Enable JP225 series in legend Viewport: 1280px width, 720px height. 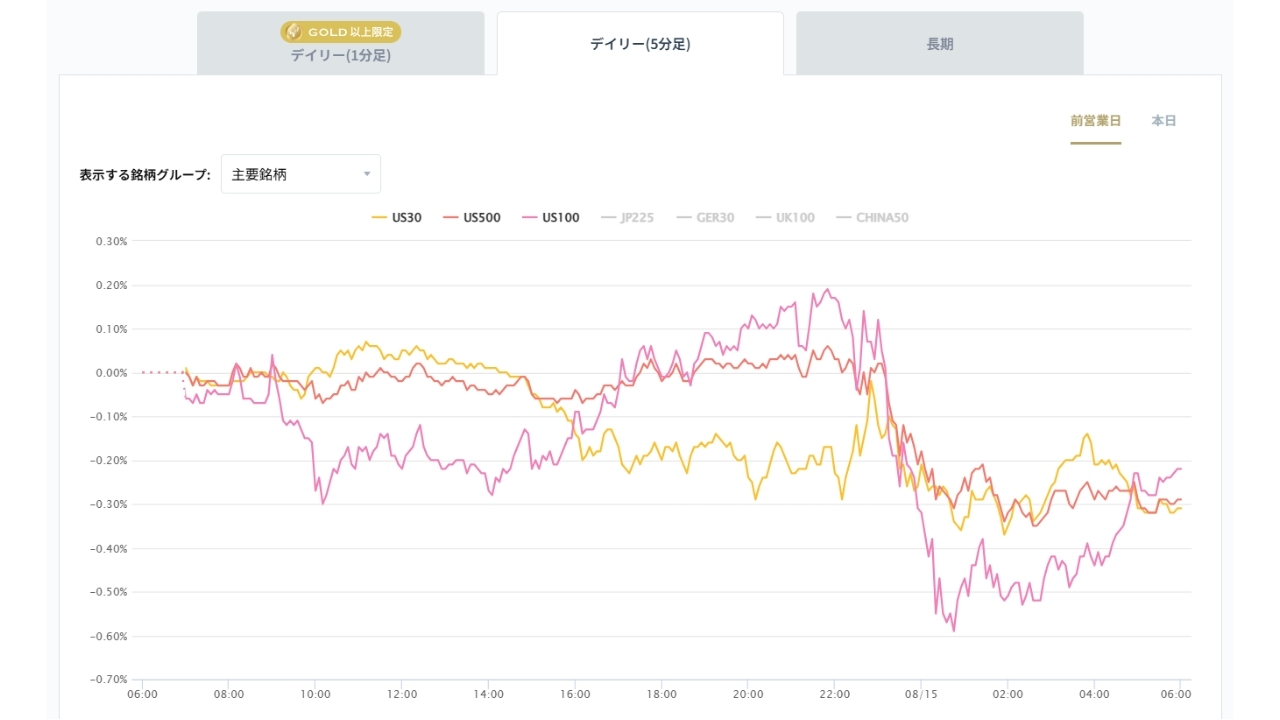tap(627, 217)
